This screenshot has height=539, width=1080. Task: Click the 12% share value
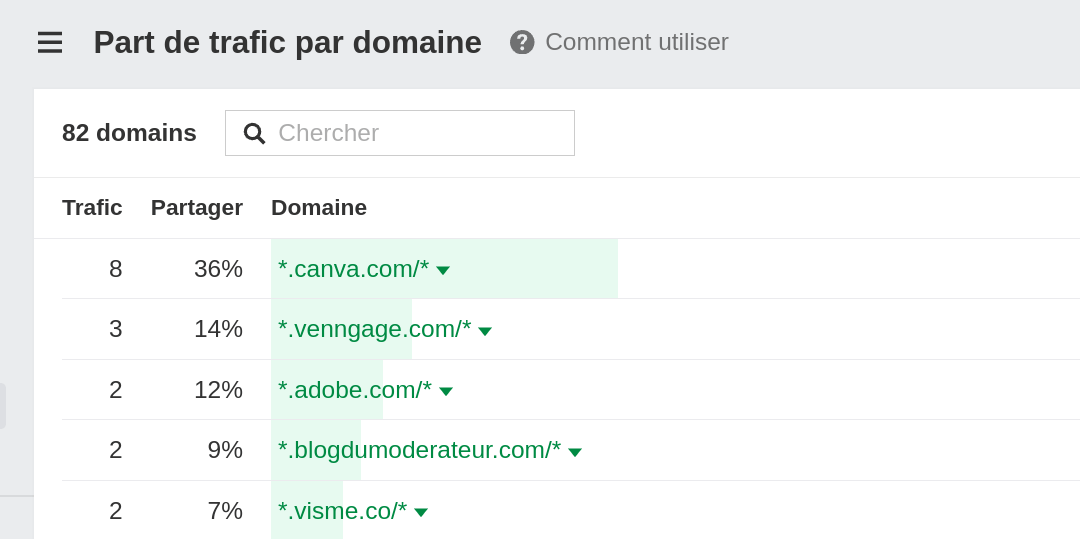pyautogui.click(x=218, y=390)
